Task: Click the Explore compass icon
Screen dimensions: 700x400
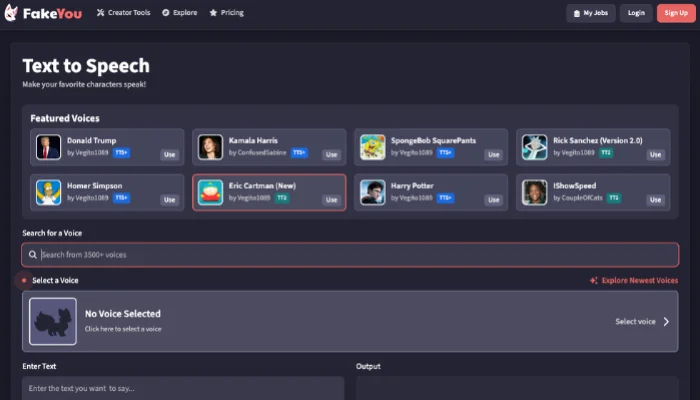Action: [x=166, y=12]
